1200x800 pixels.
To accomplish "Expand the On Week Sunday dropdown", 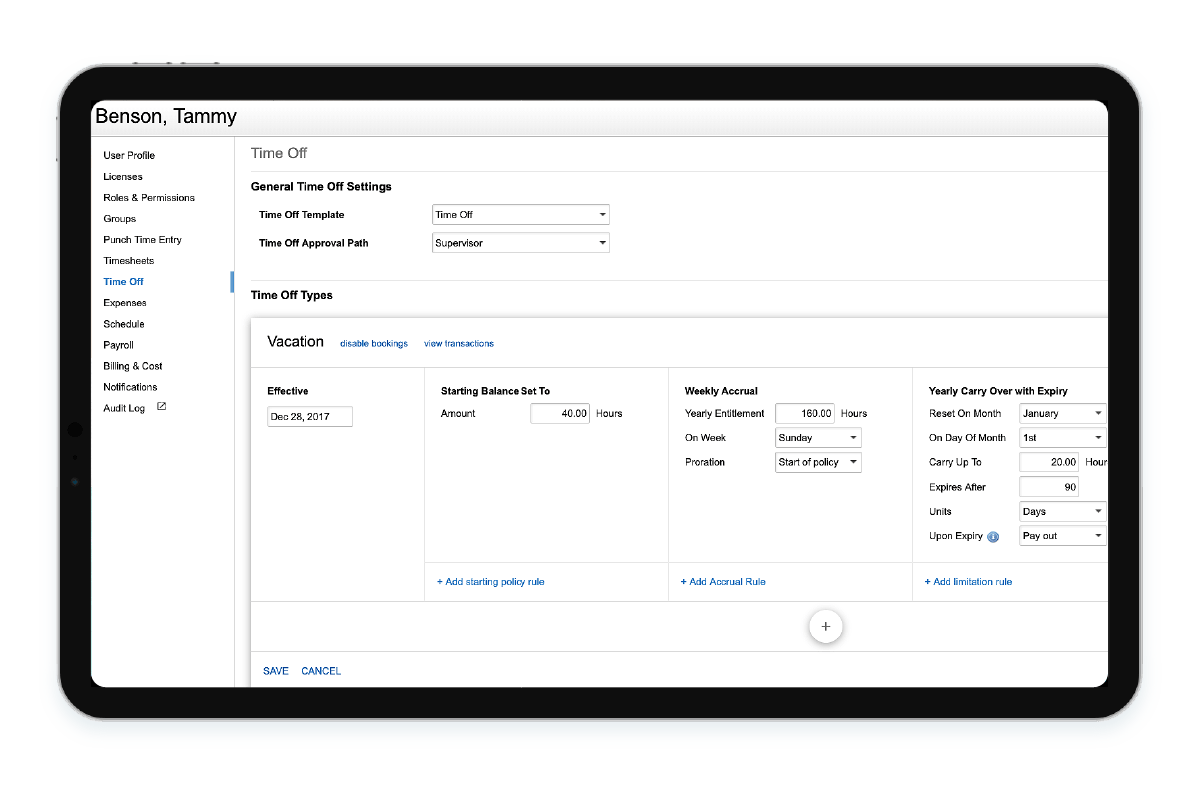I will [x=818, y=438].
